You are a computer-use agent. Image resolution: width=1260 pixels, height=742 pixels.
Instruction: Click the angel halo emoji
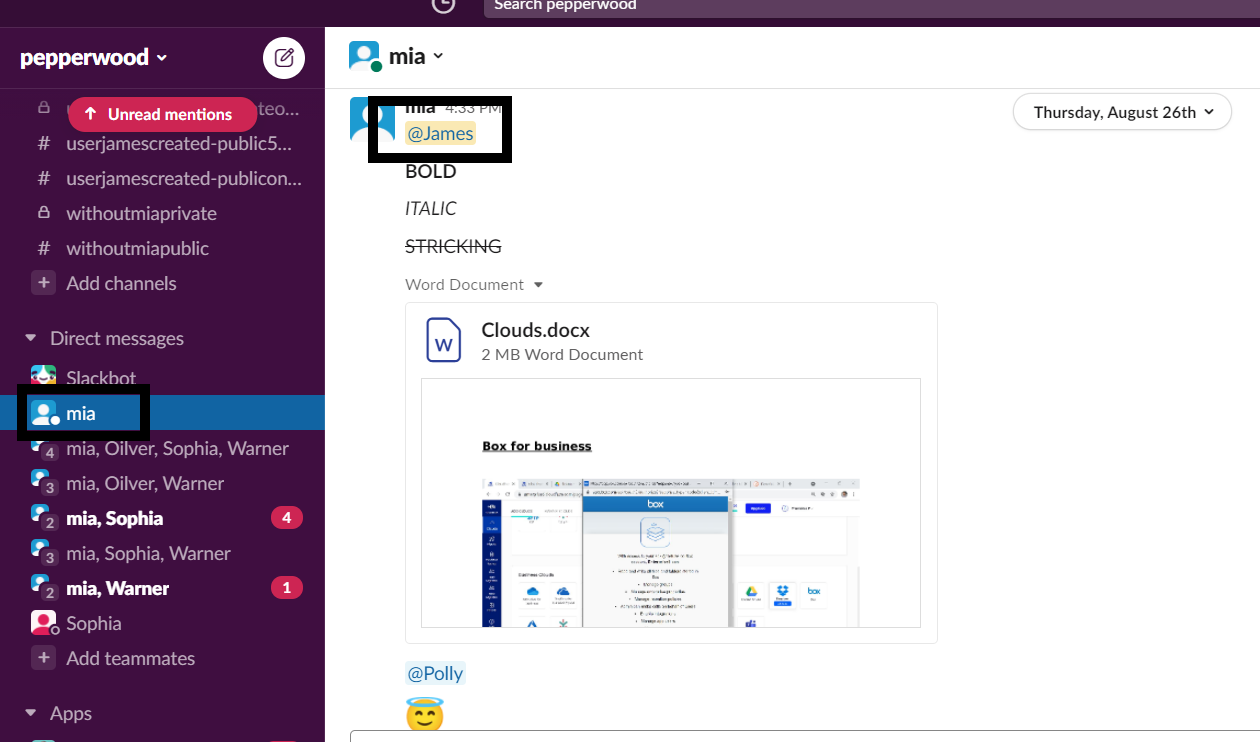[424, 717]
